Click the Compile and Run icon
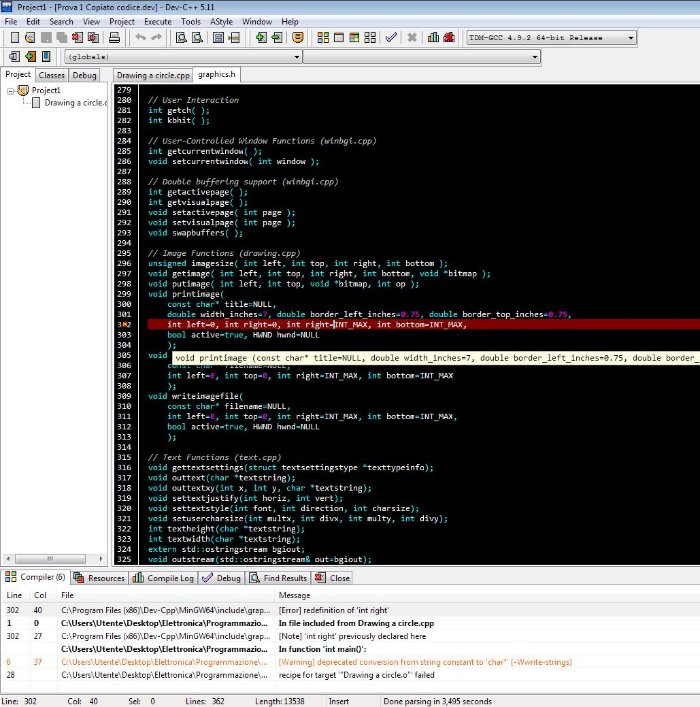The width and height of the screenshot is (700, 707). (355, 37)
